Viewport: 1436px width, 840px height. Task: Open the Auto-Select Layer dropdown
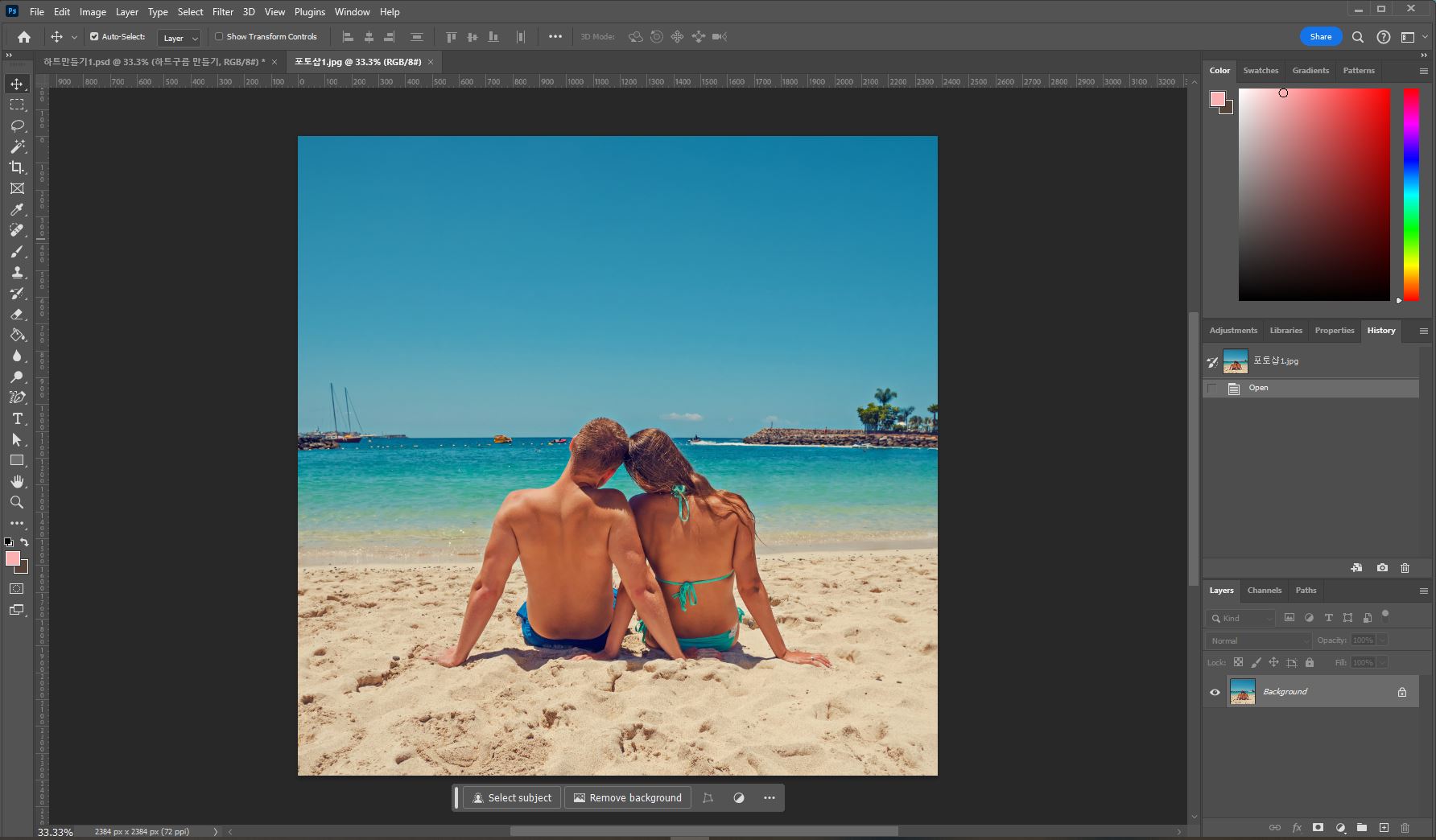[179, 38]
